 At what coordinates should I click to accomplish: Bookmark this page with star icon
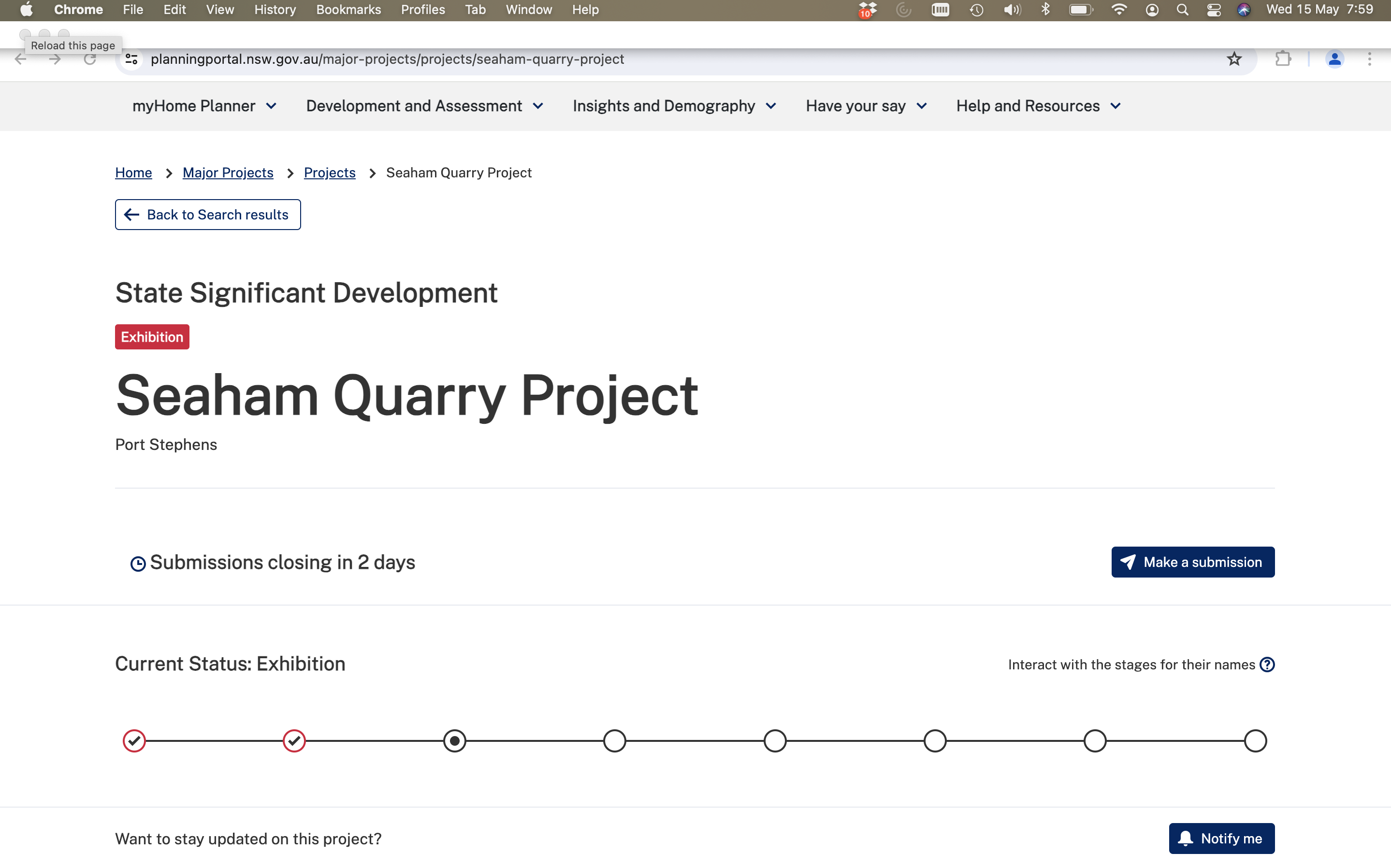(1234, 59)
